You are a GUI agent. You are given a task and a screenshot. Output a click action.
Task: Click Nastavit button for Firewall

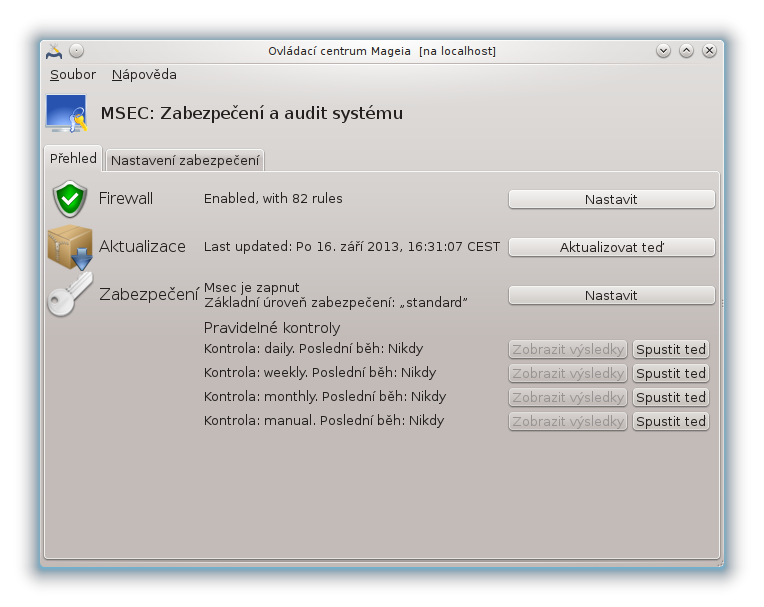click(x=611, y=199)
